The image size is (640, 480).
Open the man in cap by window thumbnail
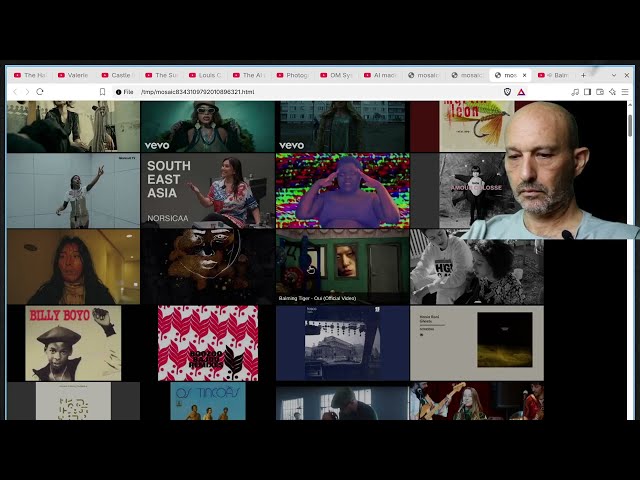click(x=342, y=401)
